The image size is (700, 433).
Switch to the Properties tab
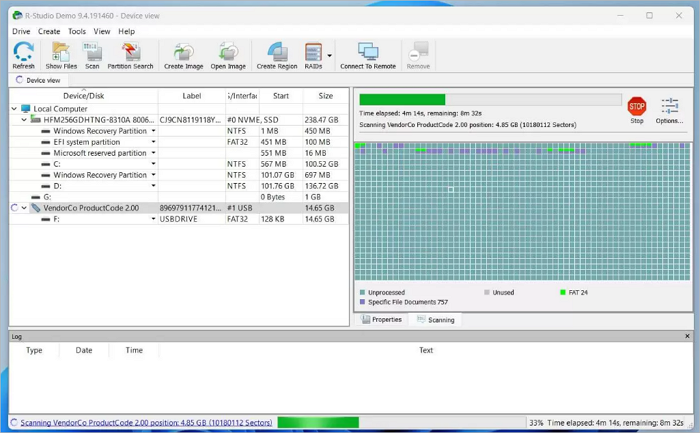click(382, 320)
